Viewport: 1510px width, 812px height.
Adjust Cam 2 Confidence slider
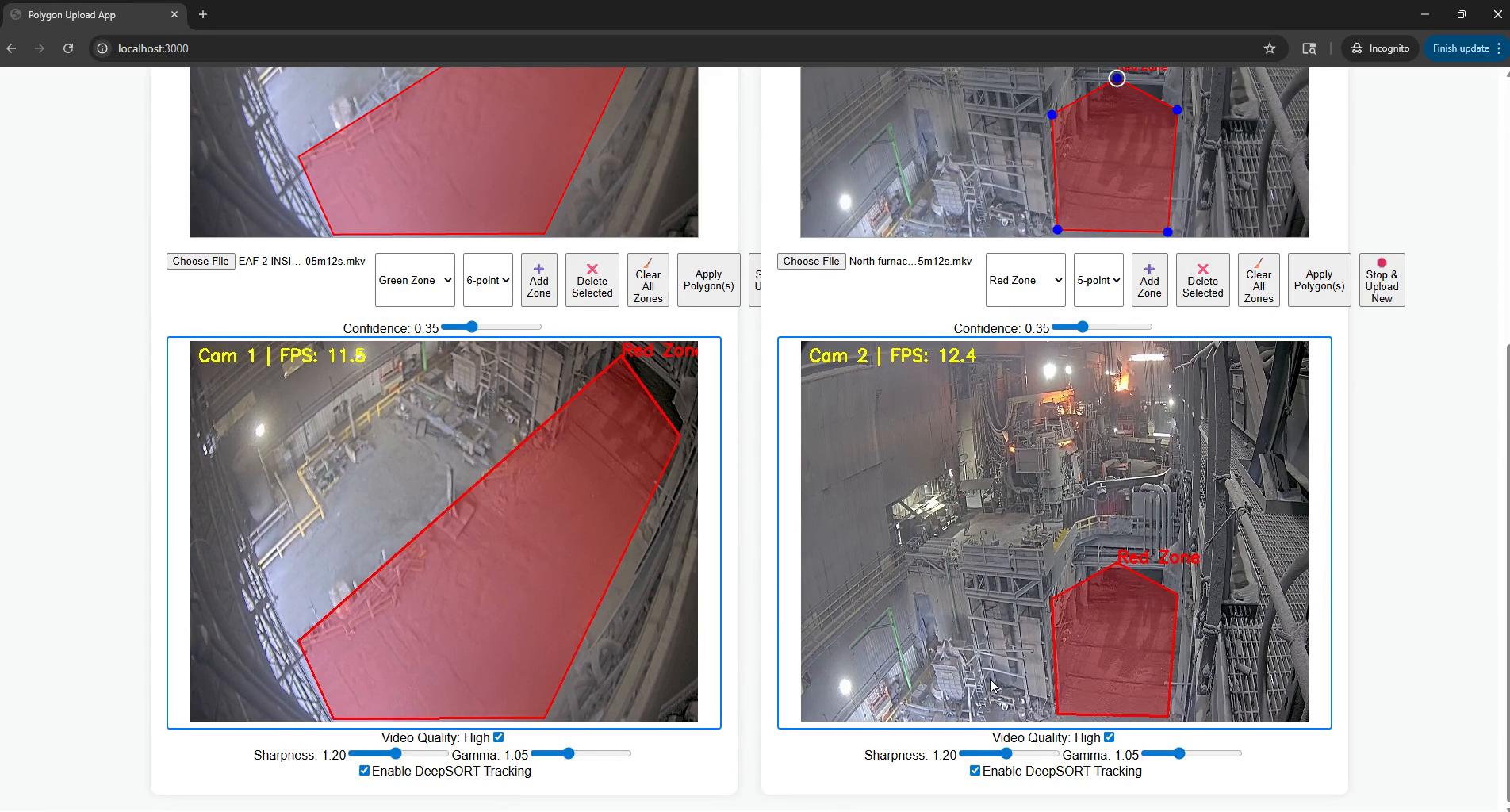pyautogui.click(x=1102, y=327)
